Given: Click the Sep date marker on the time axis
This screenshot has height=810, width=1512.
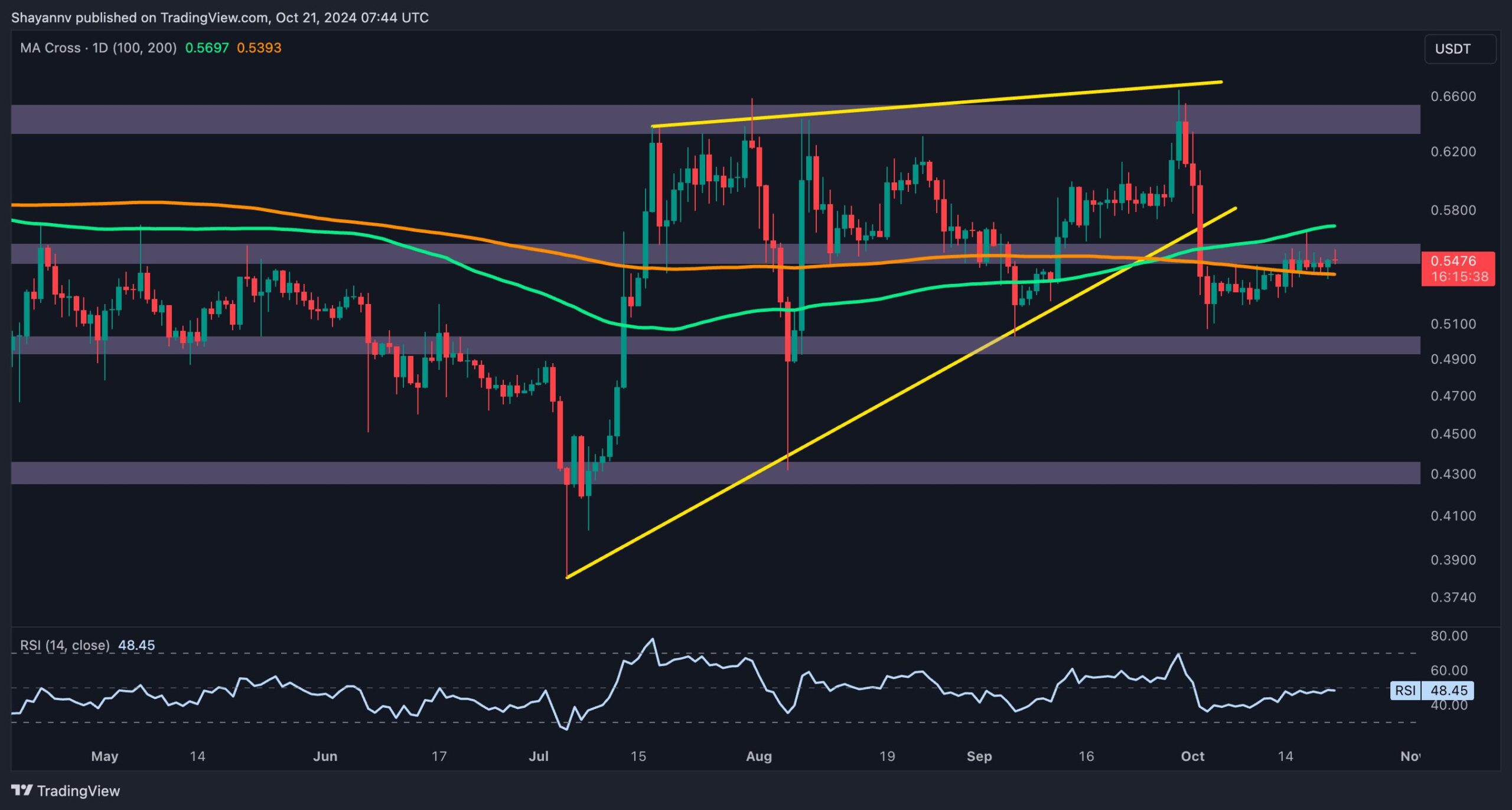Looking at the screenshot, I should [x=979, y=756].
